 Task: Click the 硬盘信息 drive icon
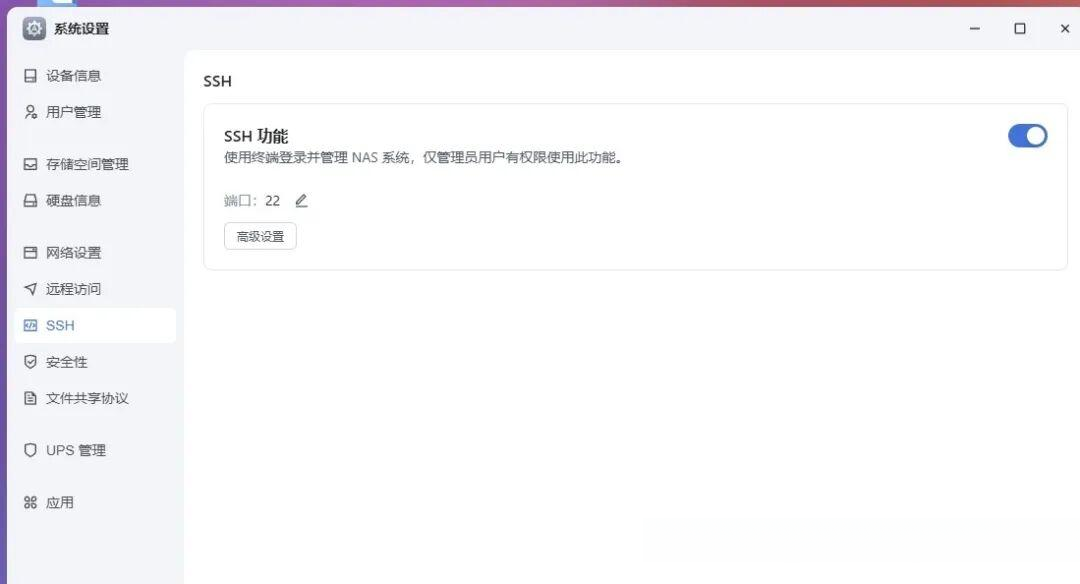coord(30,200)
